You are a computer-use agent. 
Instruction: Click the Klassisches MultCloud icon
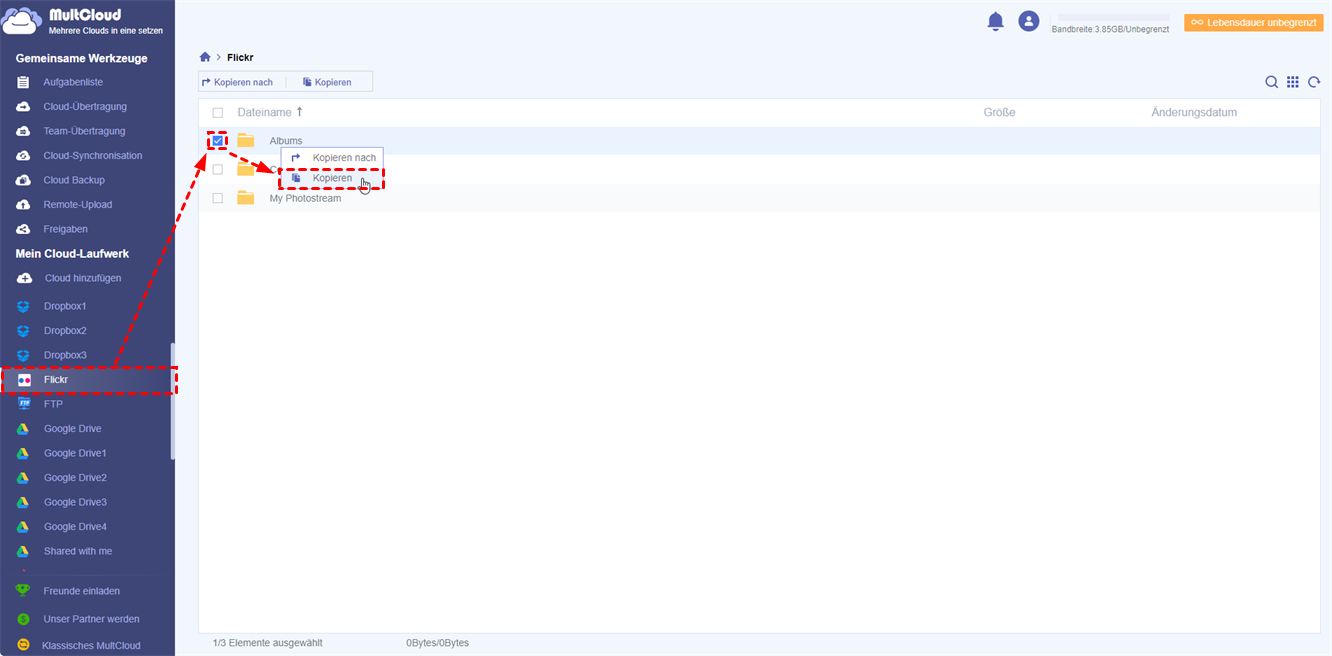(x=23, y=646)
